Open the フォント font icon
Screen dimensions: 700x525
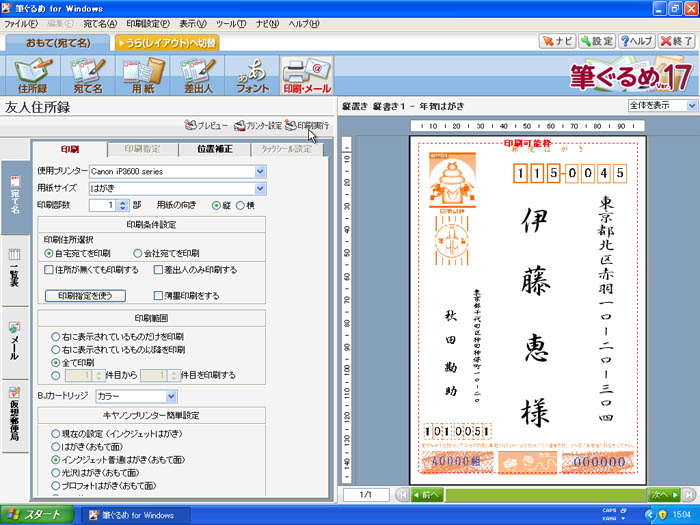pyautogui.click(x=252, y=78)
